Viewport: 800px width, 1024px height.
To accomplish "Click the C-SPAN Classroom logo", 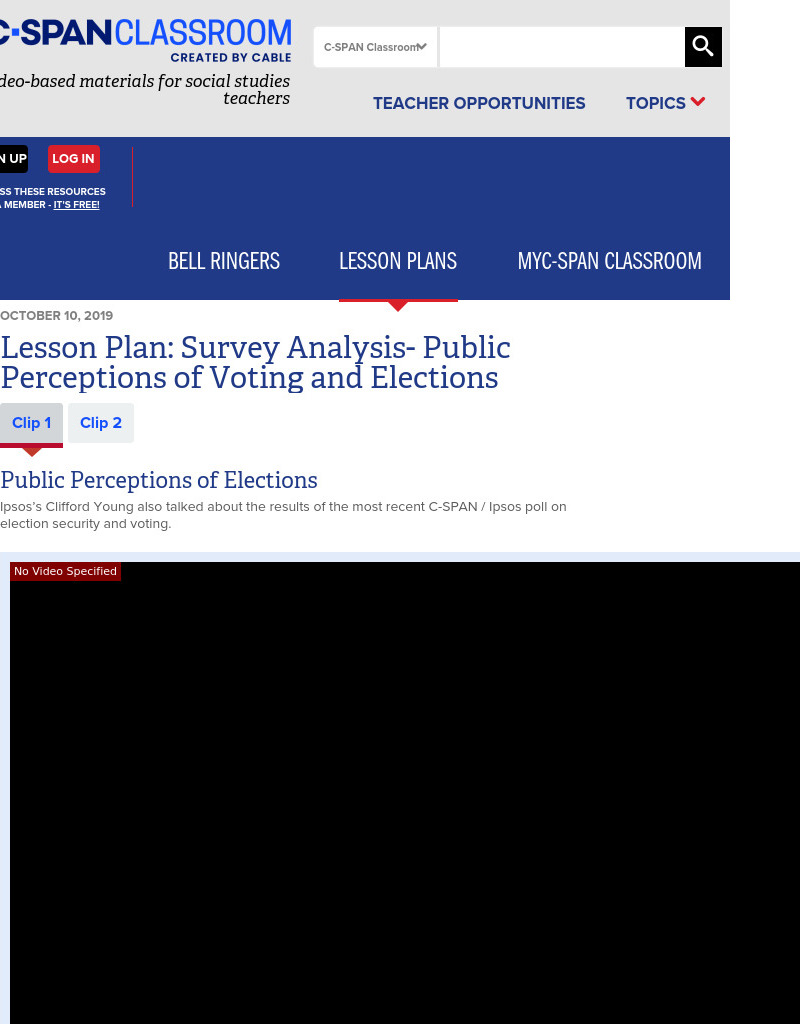I will [146, 40].
